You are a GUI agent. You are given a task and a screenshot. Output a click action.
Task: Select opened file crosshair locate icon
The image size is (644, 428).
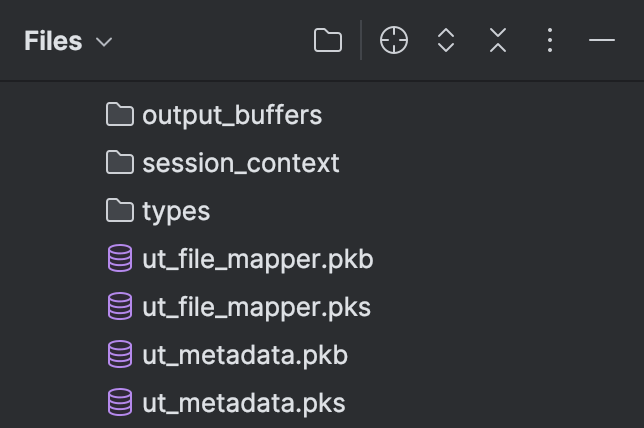[x=393, y=40]
